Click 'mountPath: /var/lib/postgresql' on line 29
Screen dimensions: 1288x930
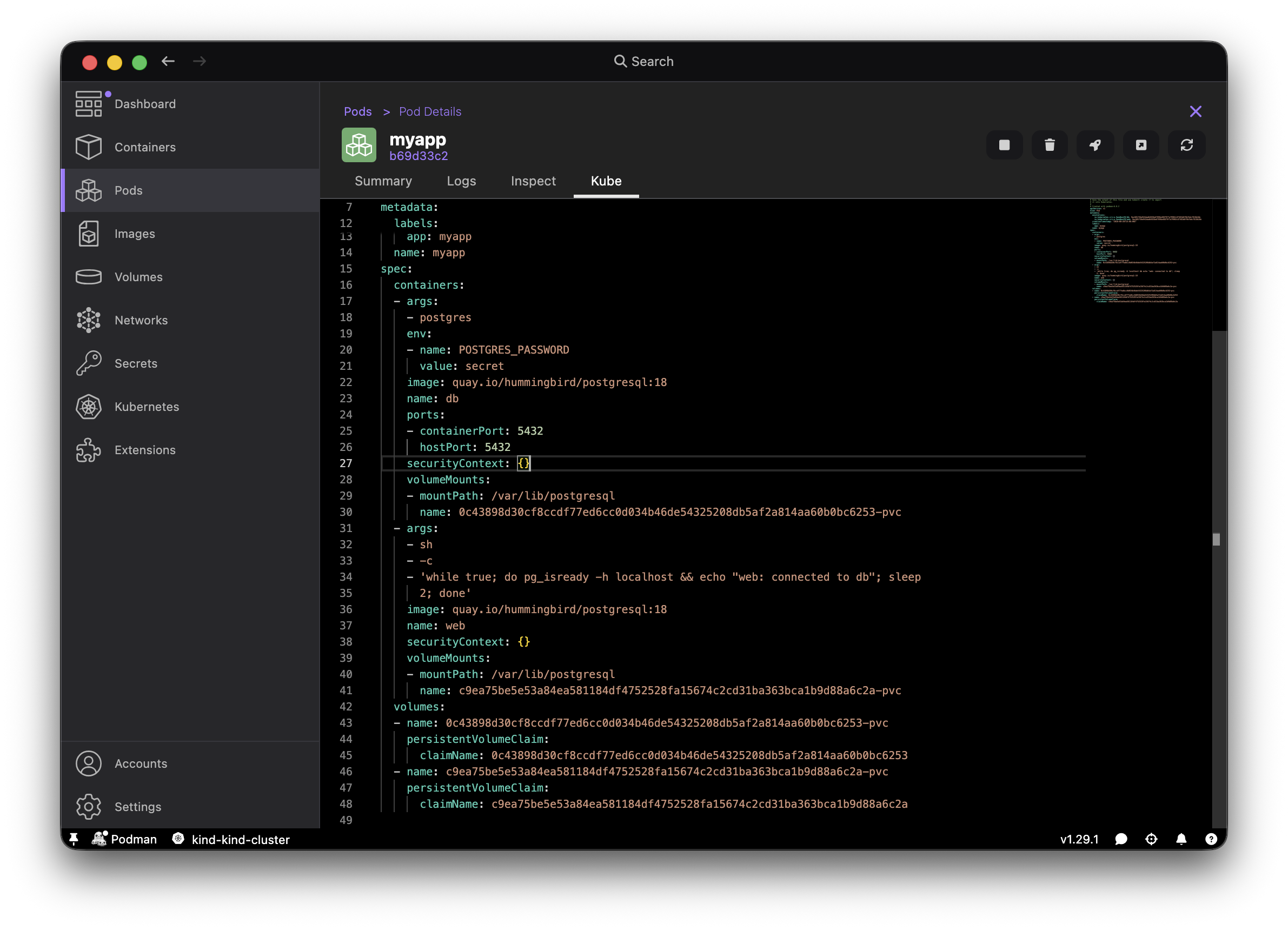[517, 496]
